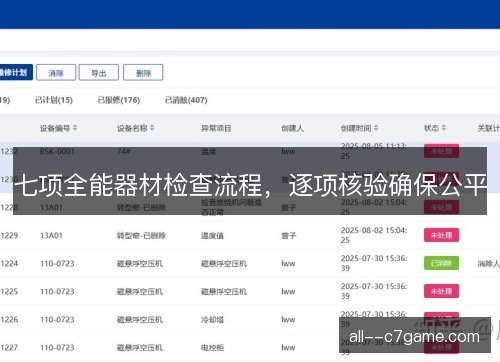Click the 设备名称 column header label
Viewport: 500px width, 362px height.
pyautogui.click(x=132, y=128)
